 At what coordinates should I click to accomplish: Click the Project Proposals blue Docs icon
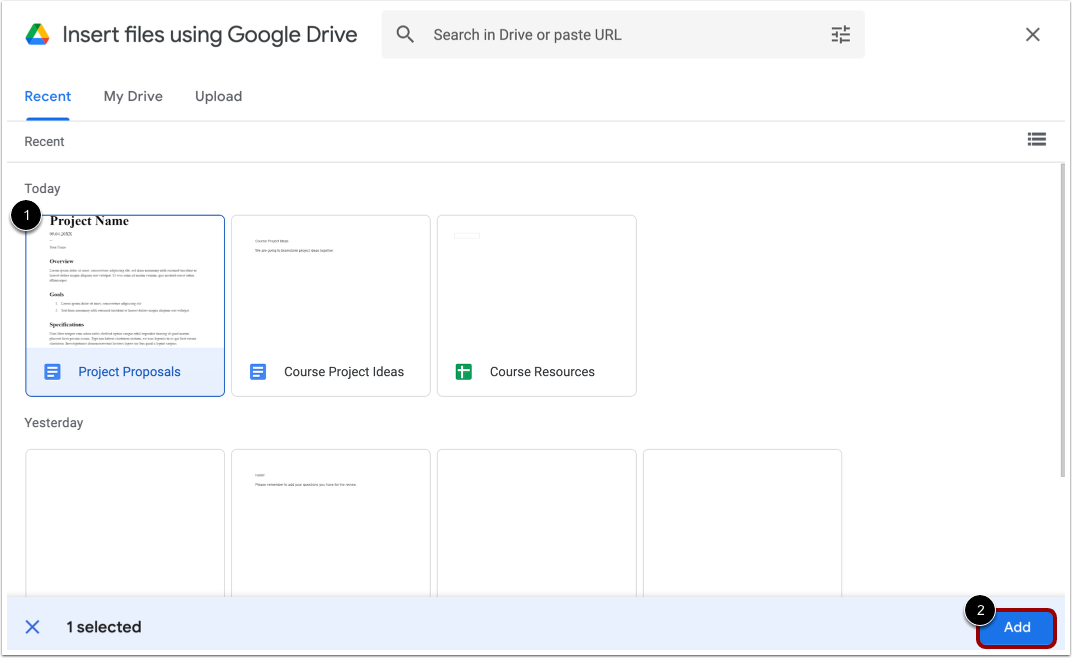click(52, 371)
